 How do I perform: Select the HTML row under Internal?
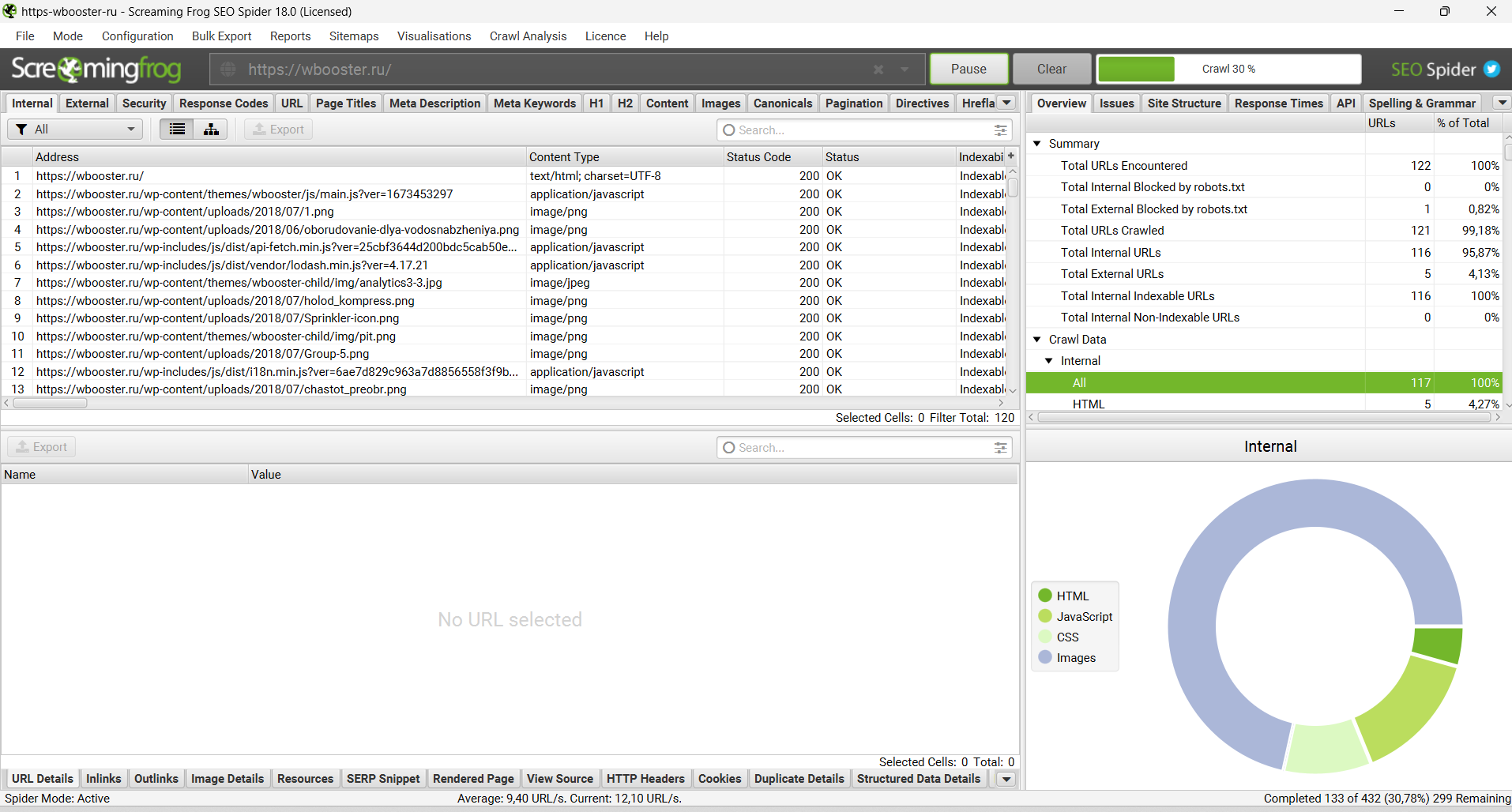[1264, 404]
